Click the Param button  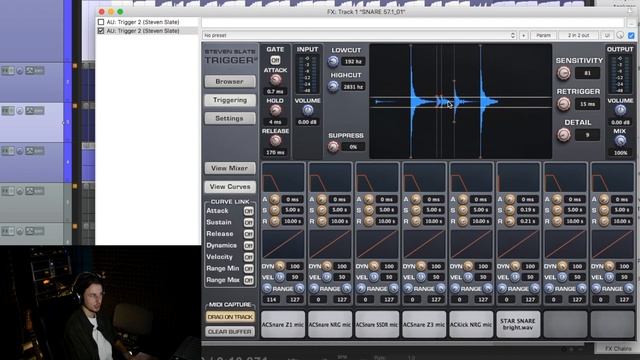click(x=543, y=36)
